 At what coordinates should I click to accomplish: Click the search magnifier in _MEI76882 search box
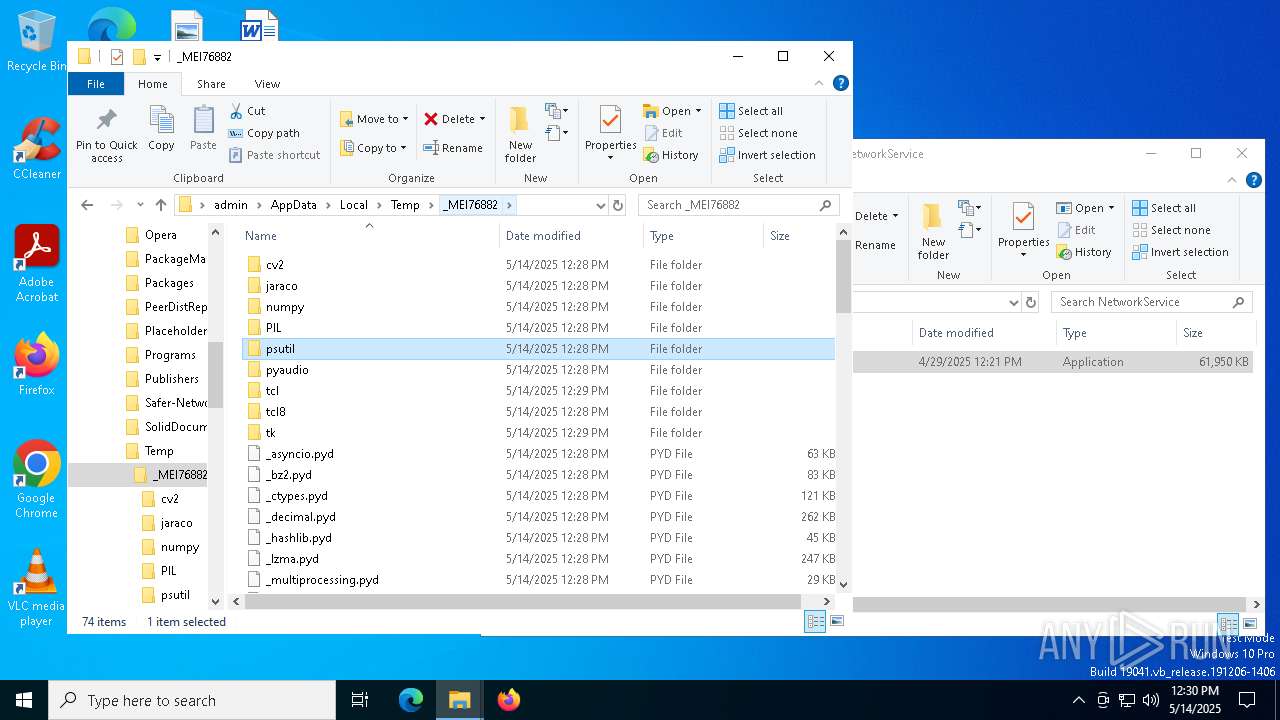[826, 205]
